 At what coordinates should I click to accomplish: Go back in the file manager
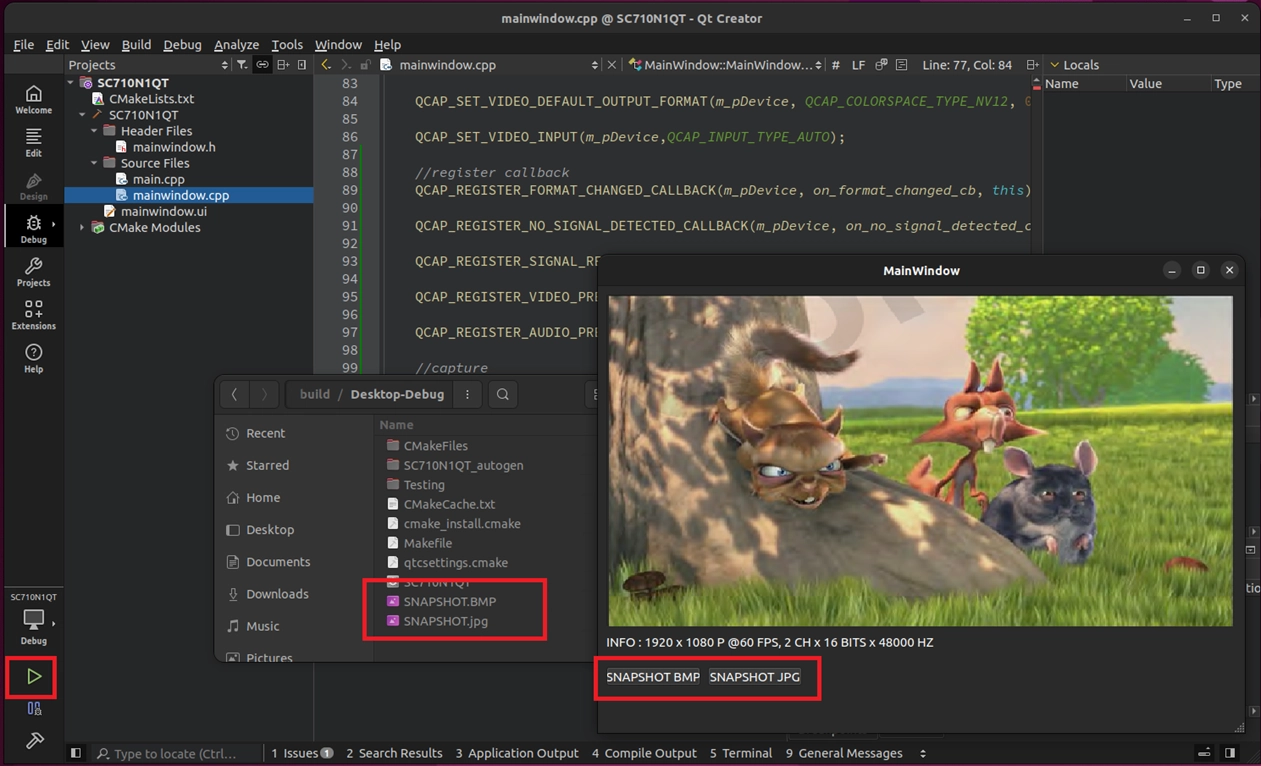click(x=234, y=394)
